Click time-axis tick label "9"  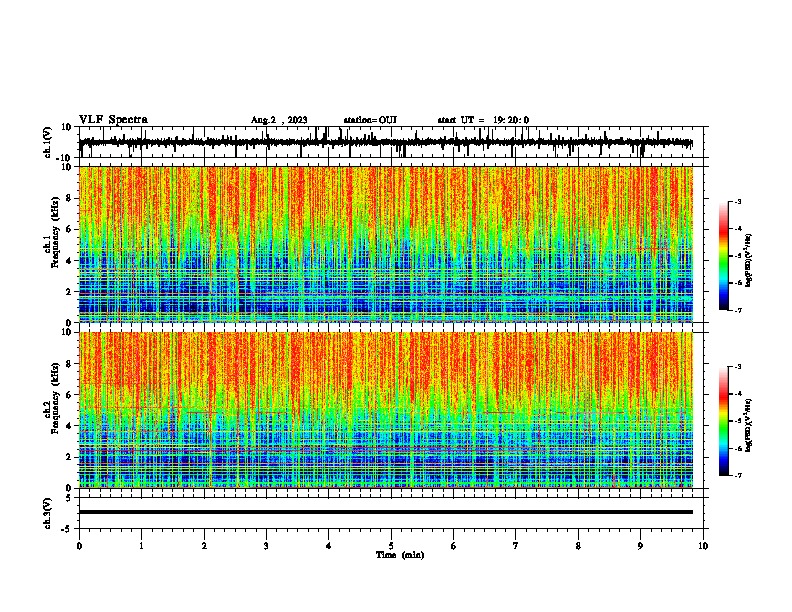[x=640, y=546]
